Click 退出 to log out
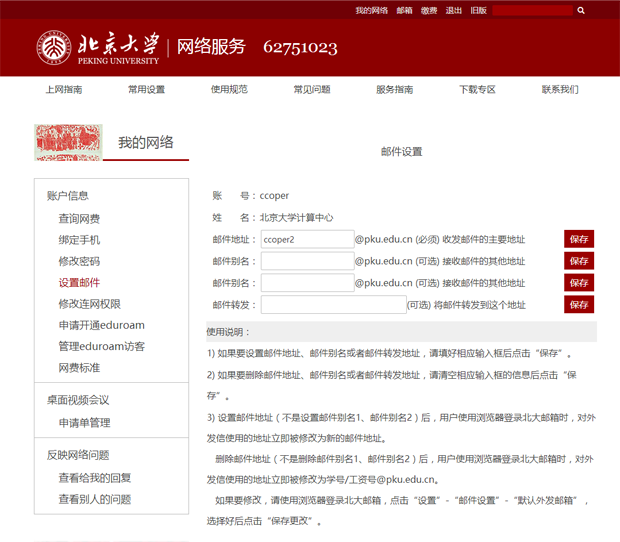This screenshot has height=542, width=620. (454, 10)
